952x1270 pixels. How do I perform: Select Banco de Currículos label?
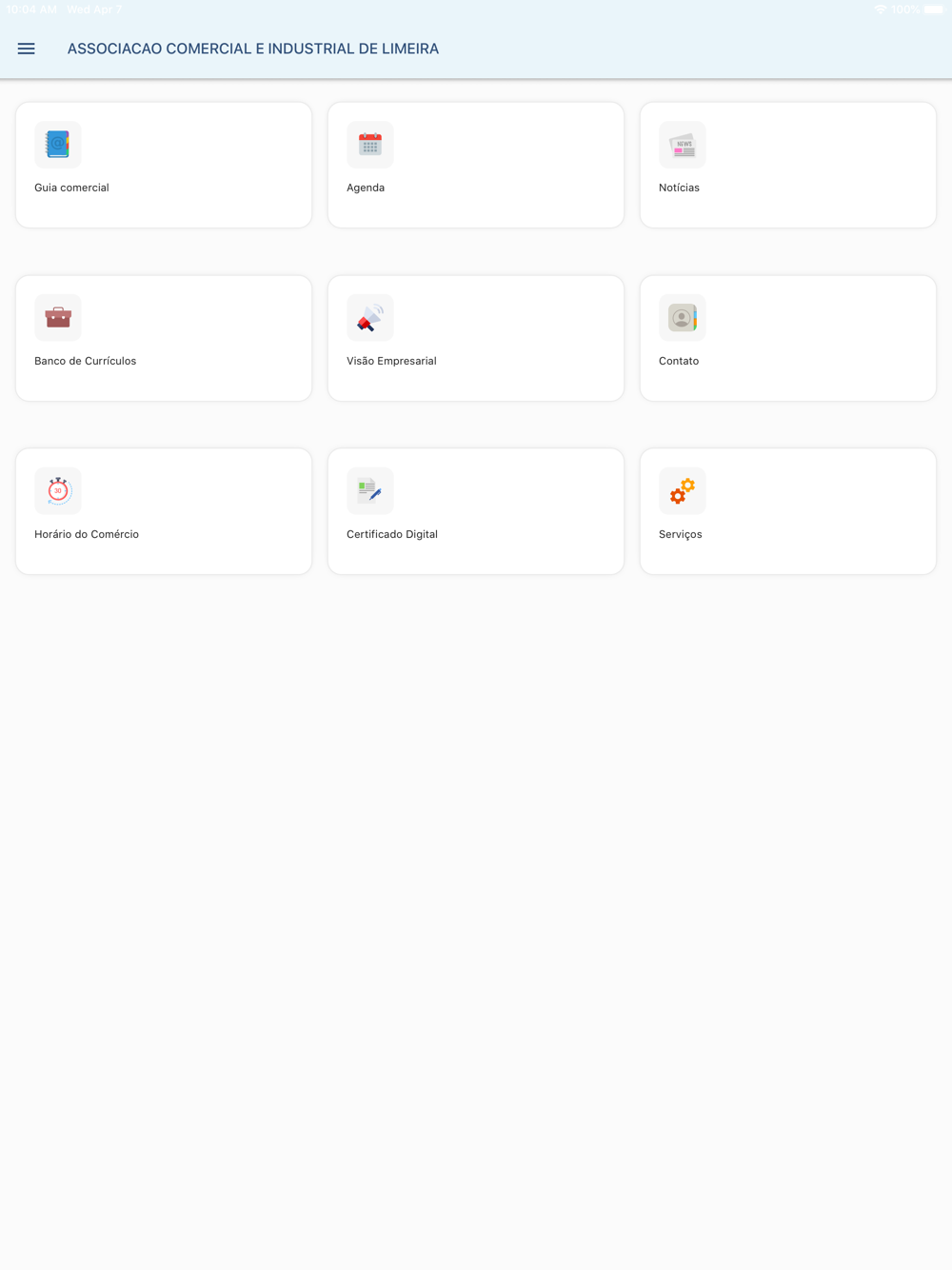click(x=86, y=361)
